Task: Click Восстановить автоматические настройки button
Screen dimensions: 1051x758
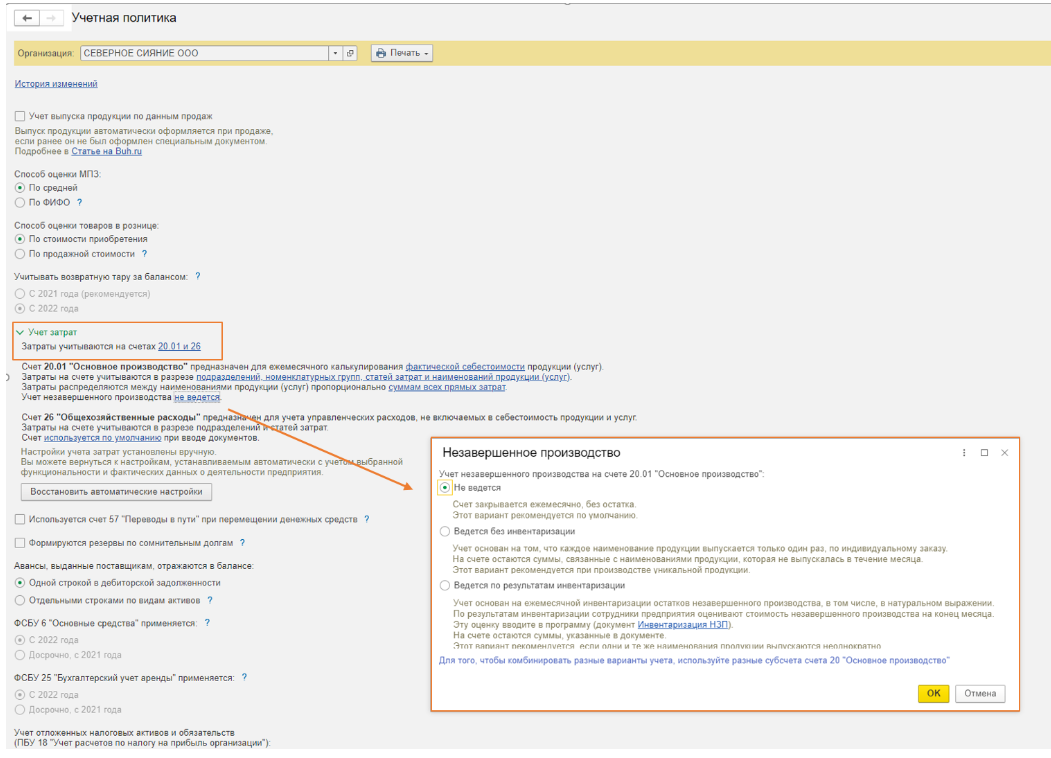Action: point(116,492)
